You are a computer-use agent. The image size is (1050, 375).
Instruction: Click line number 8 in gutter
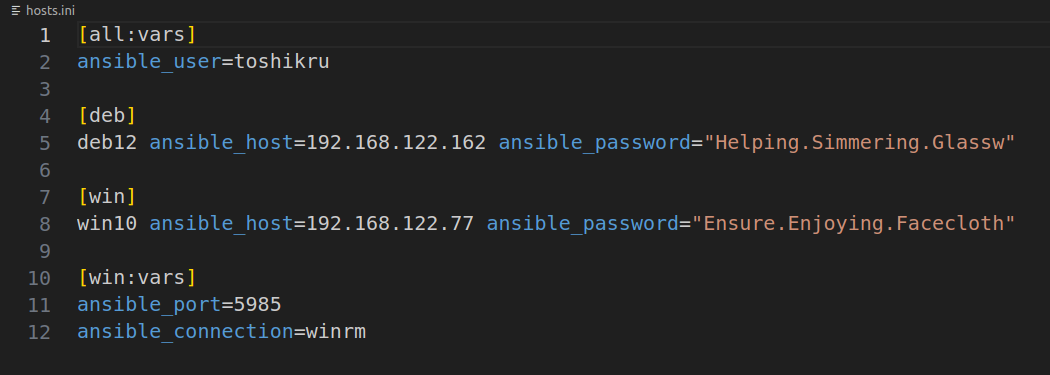coord(45,224)
